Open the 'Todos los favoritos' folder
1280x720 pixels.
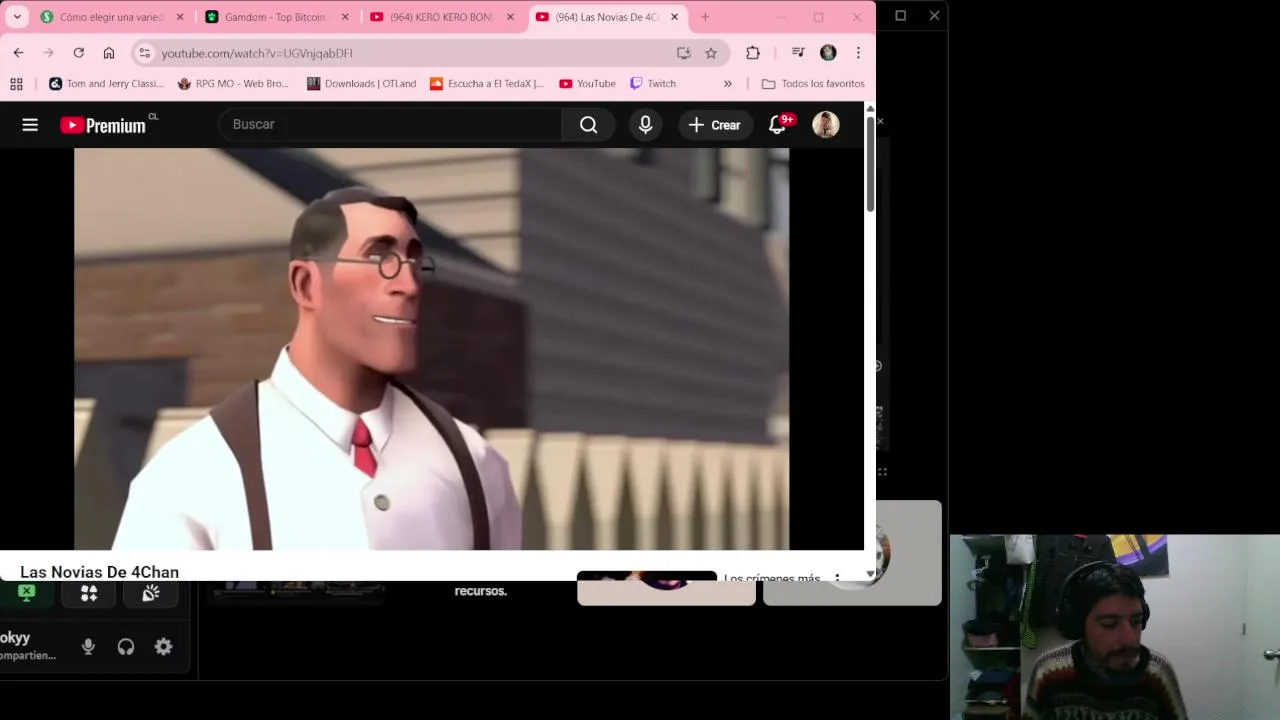click(813, 84)
